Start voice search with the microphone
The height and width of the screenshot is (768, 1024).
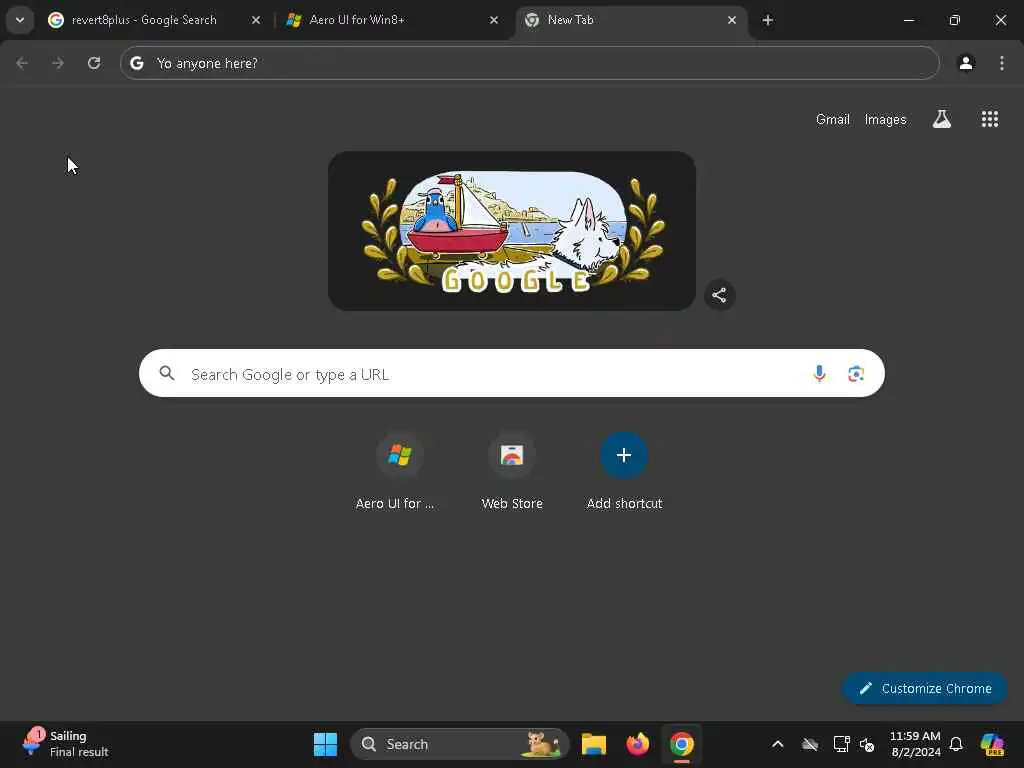[819, 374]
